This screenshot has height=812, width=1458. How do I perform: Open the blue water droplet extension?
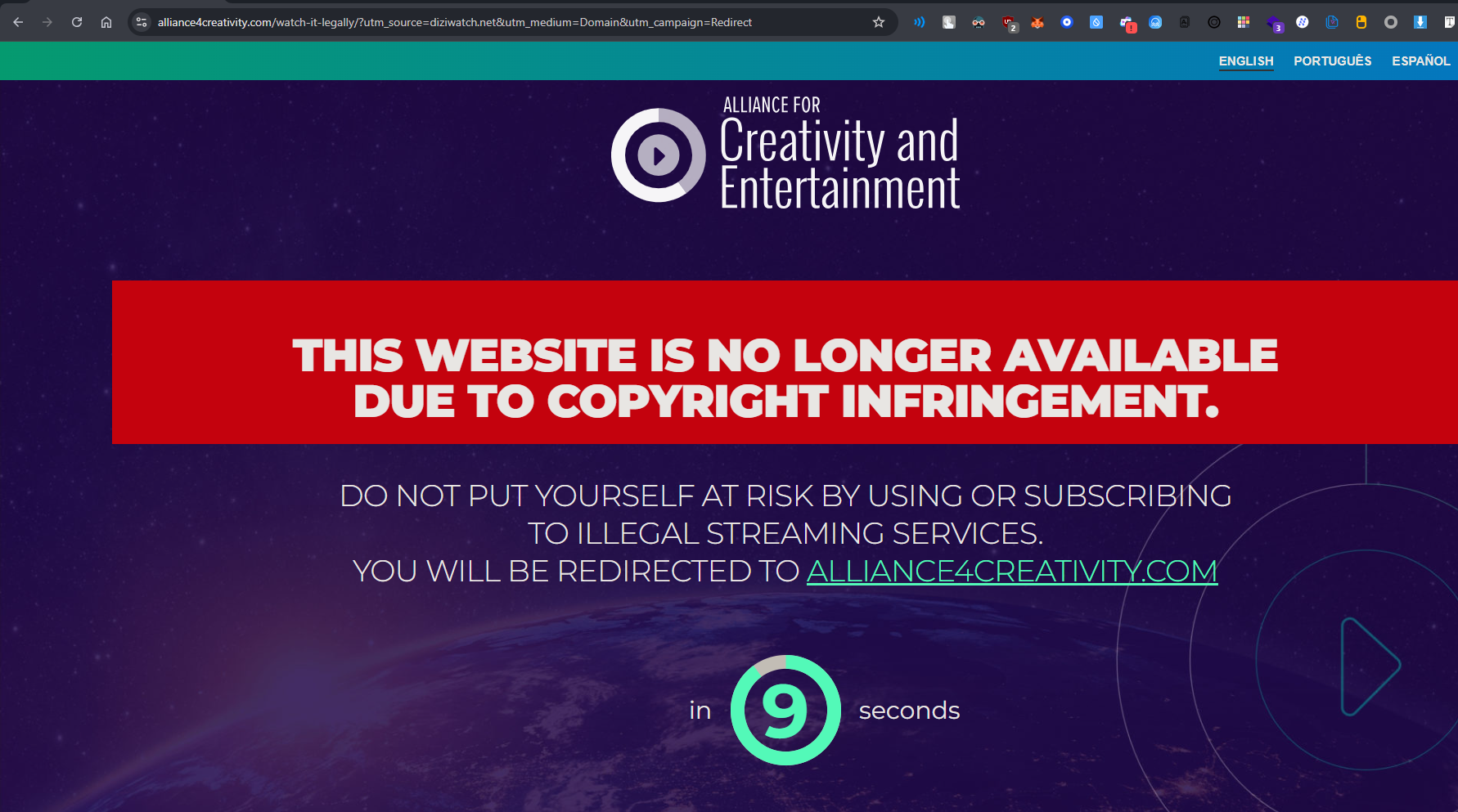point(1096,22)
